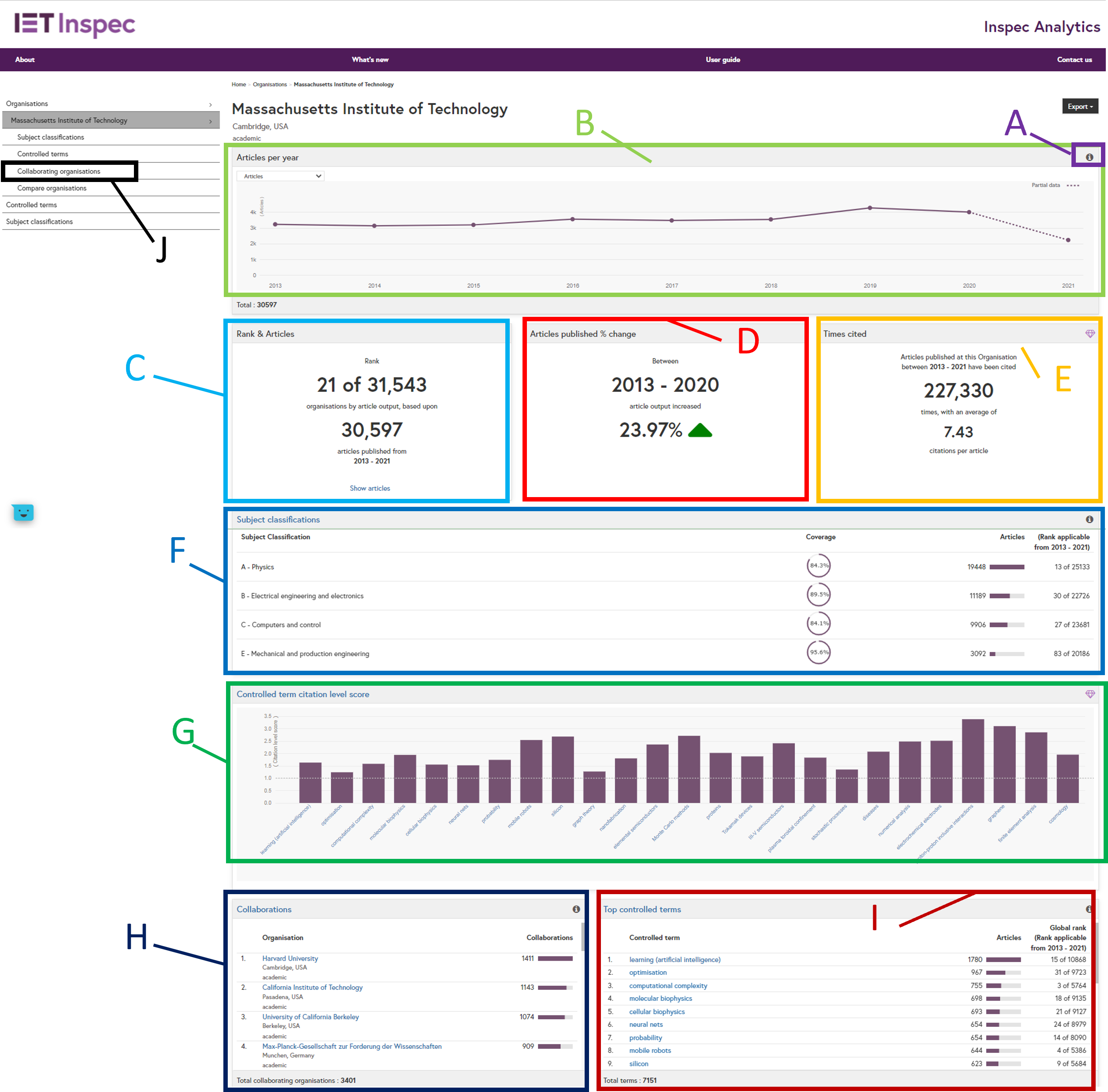Expand the Organisations sidebar chevron
Viewport: 1108px width, 1092px height.
point(211,104)
